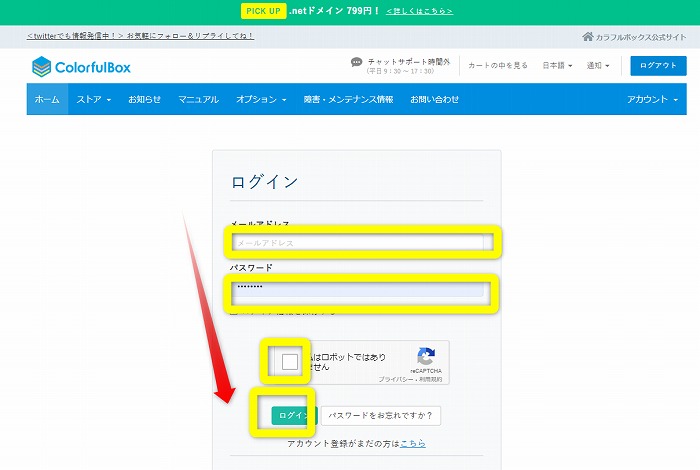
Task: Open the アカウント dropdown
Action: (652, 100)
